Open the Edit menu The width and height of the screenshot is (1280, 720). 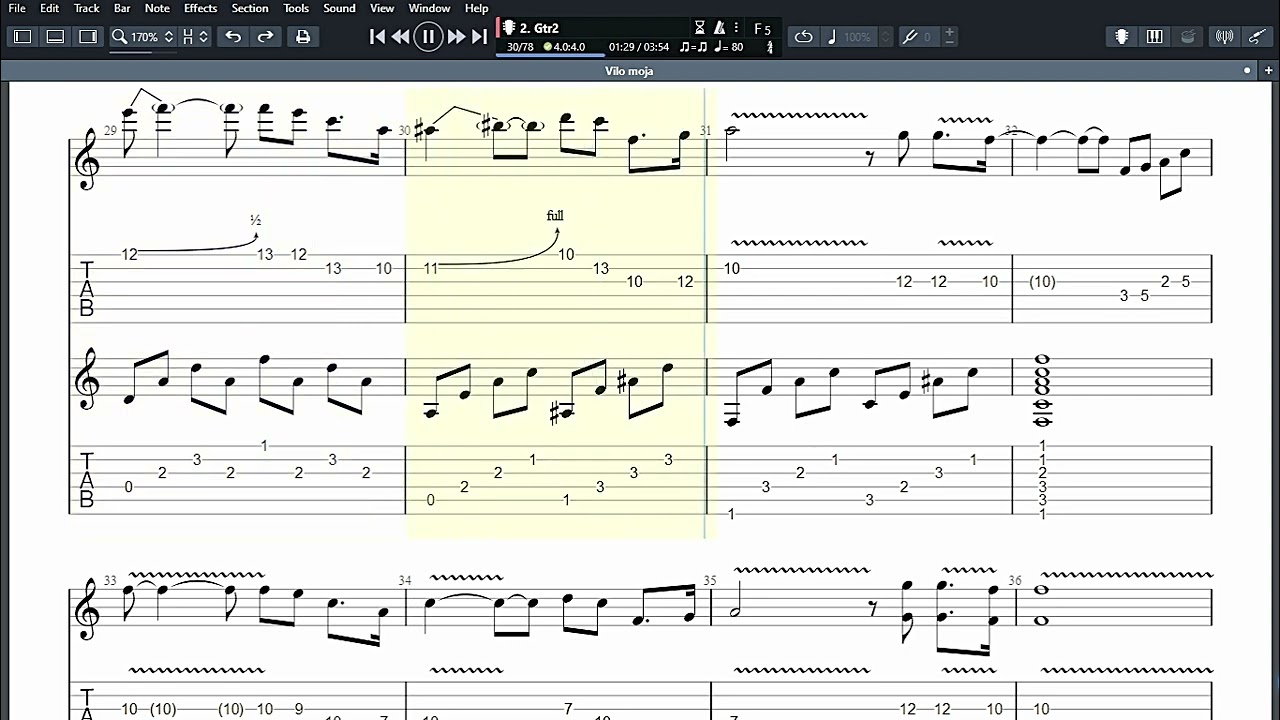coord(50,8)
